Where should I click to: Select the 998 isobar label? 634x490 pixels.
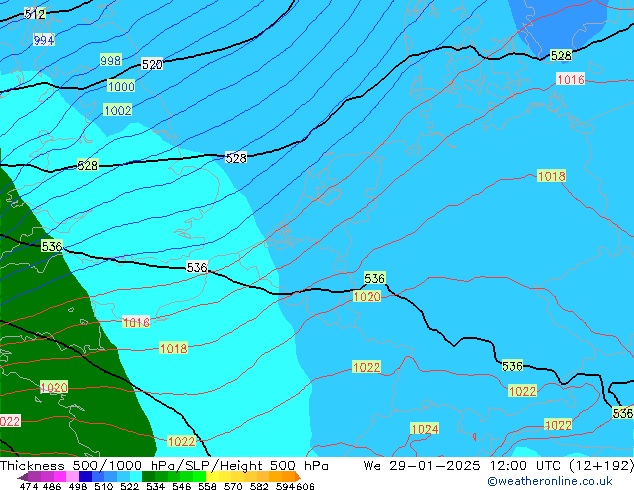[110, 61]
